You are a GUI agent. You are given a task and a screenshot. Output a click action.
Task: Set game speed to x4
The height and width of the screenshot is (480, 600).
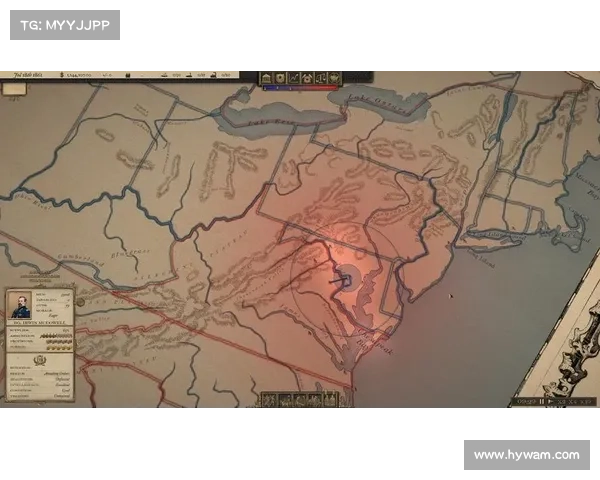(x=573, y=402)
